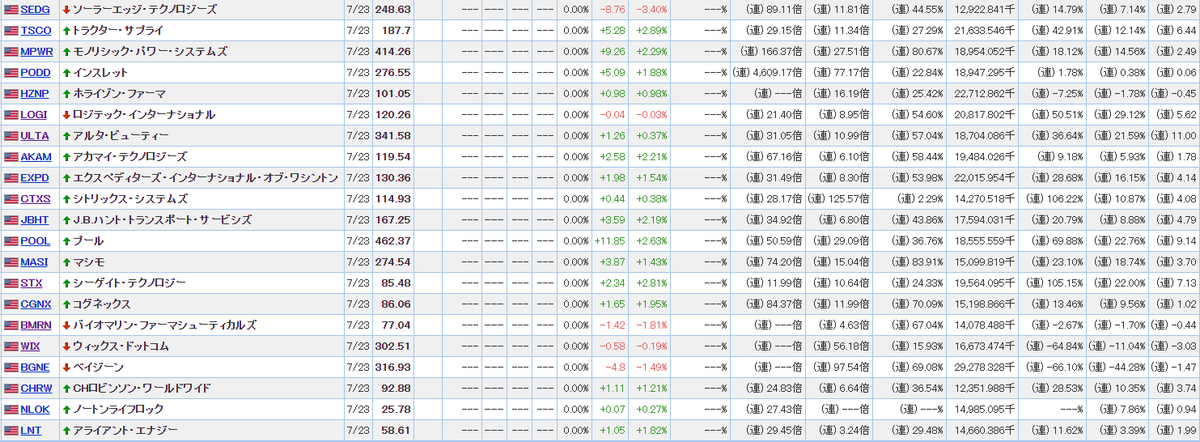
Task: Click the red down arrow by ベイジーン
Action: tap(66, 366)
